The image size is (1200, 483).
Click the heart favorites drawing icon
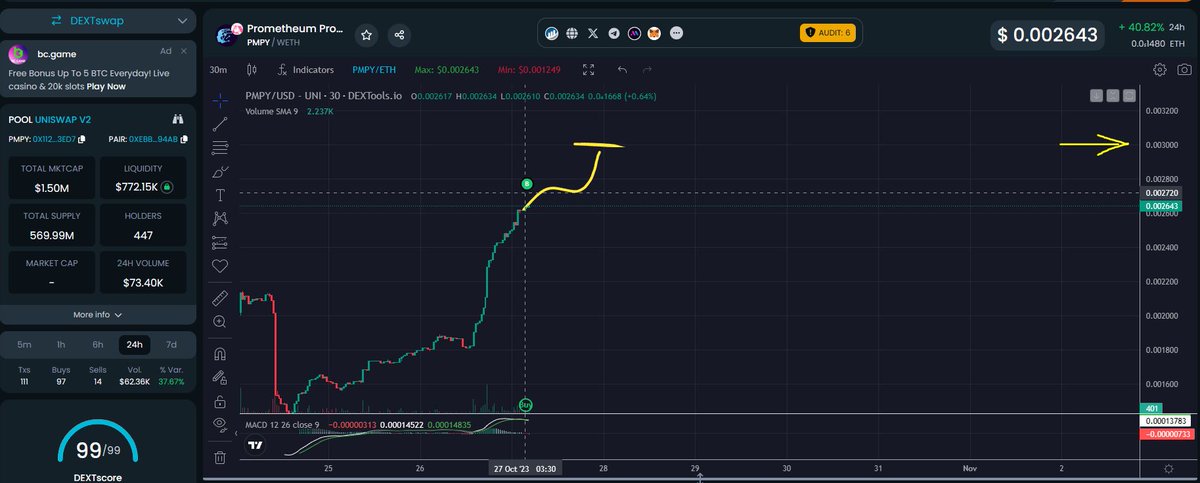tap(220, 266)
